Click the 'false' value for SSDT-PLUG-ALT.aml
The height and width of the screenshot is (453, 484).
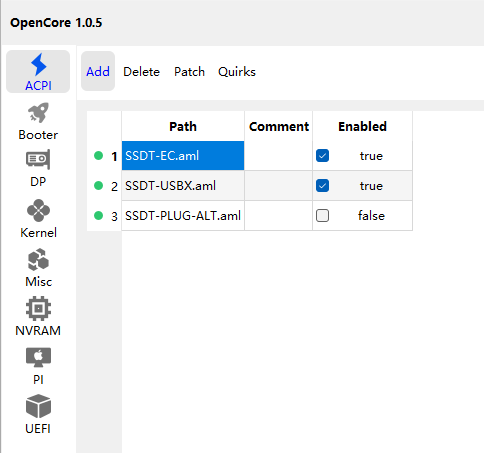[x=371, y=216]
